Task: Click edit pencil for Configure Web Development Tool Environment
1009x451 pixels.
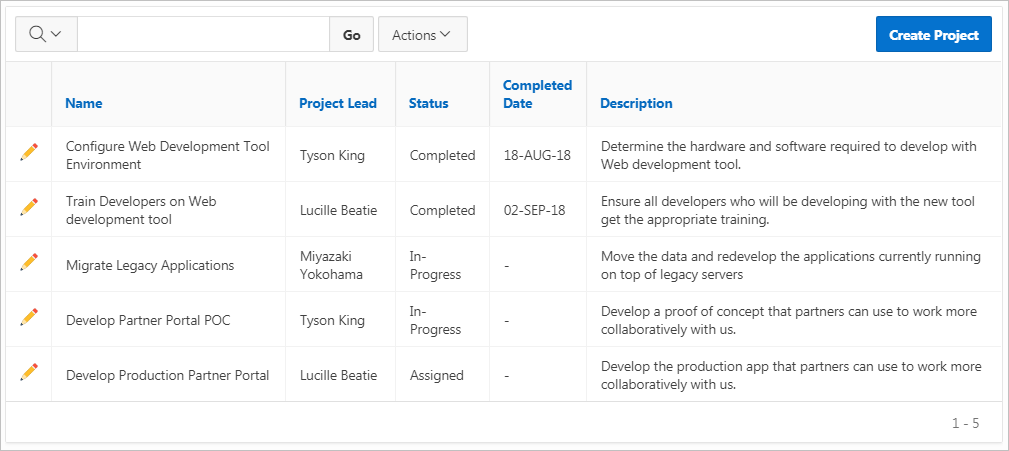Action: pos(29,152)
